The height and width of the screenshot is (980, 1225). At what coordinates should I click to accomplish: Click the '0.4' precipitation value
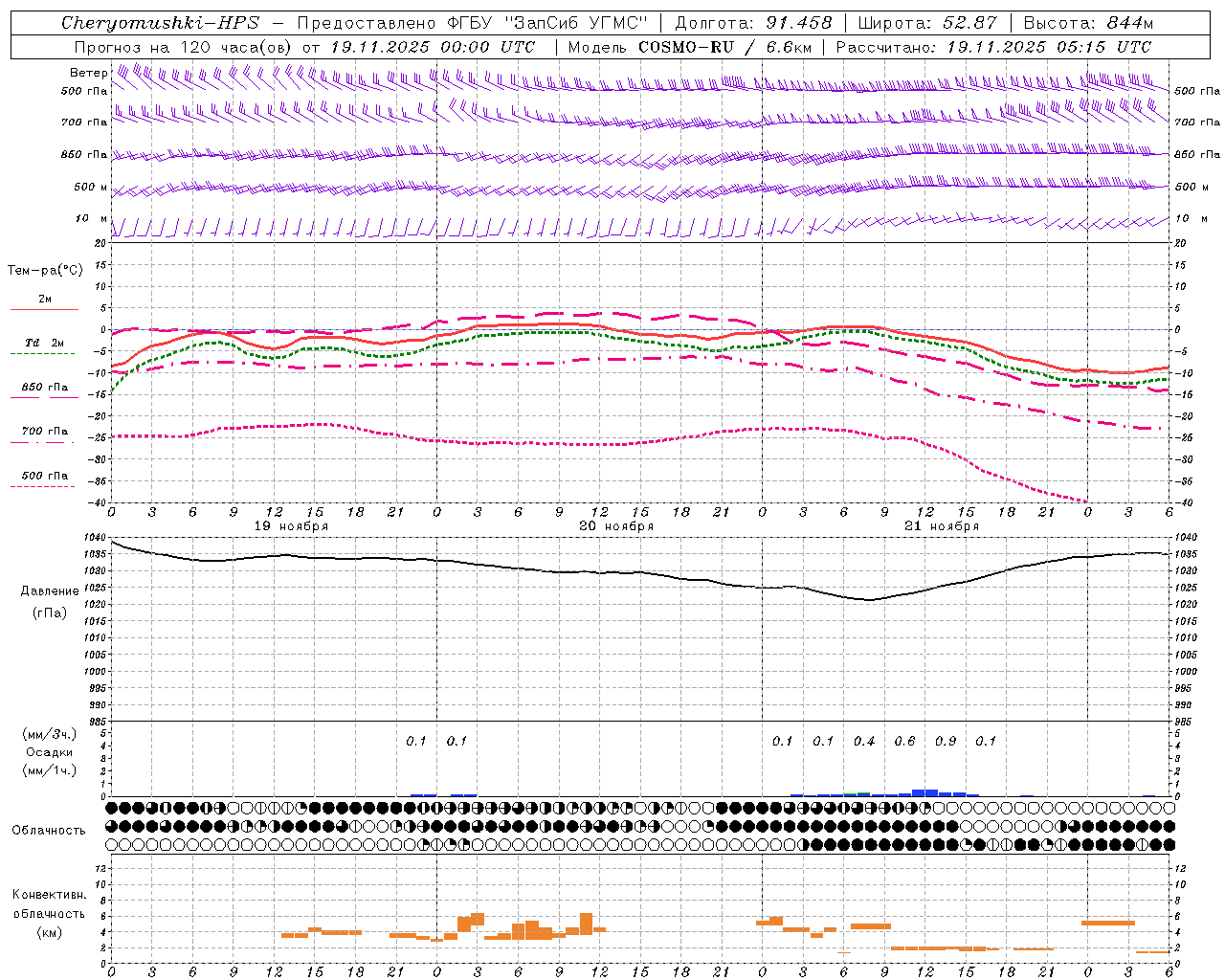(864, 741)
